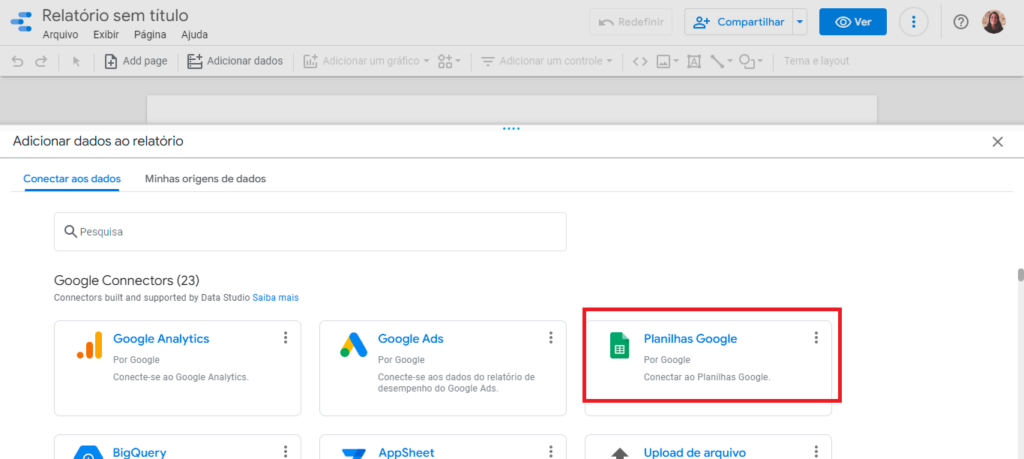This screenshot has height=459, width=1024.
Task: Click the undo arrow in toolbar
Action: (18, 61)
